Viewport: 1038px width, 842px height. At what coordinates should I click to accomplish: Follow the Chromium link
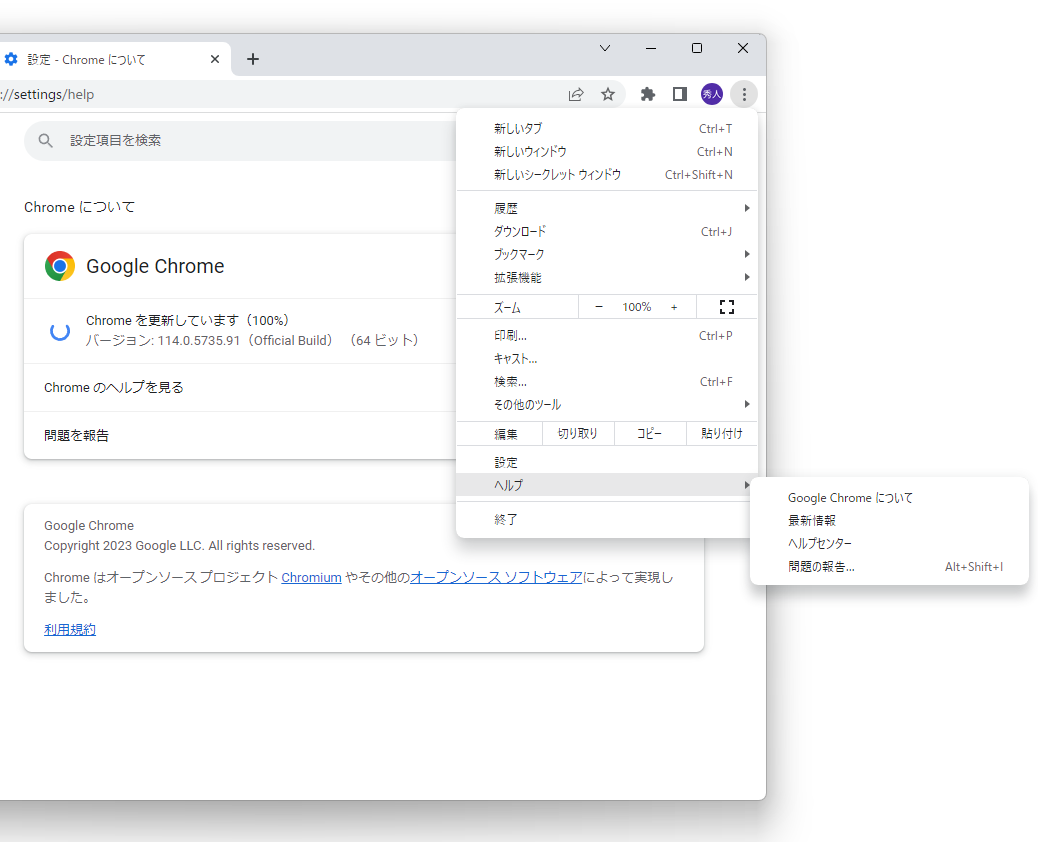[311, 577]
